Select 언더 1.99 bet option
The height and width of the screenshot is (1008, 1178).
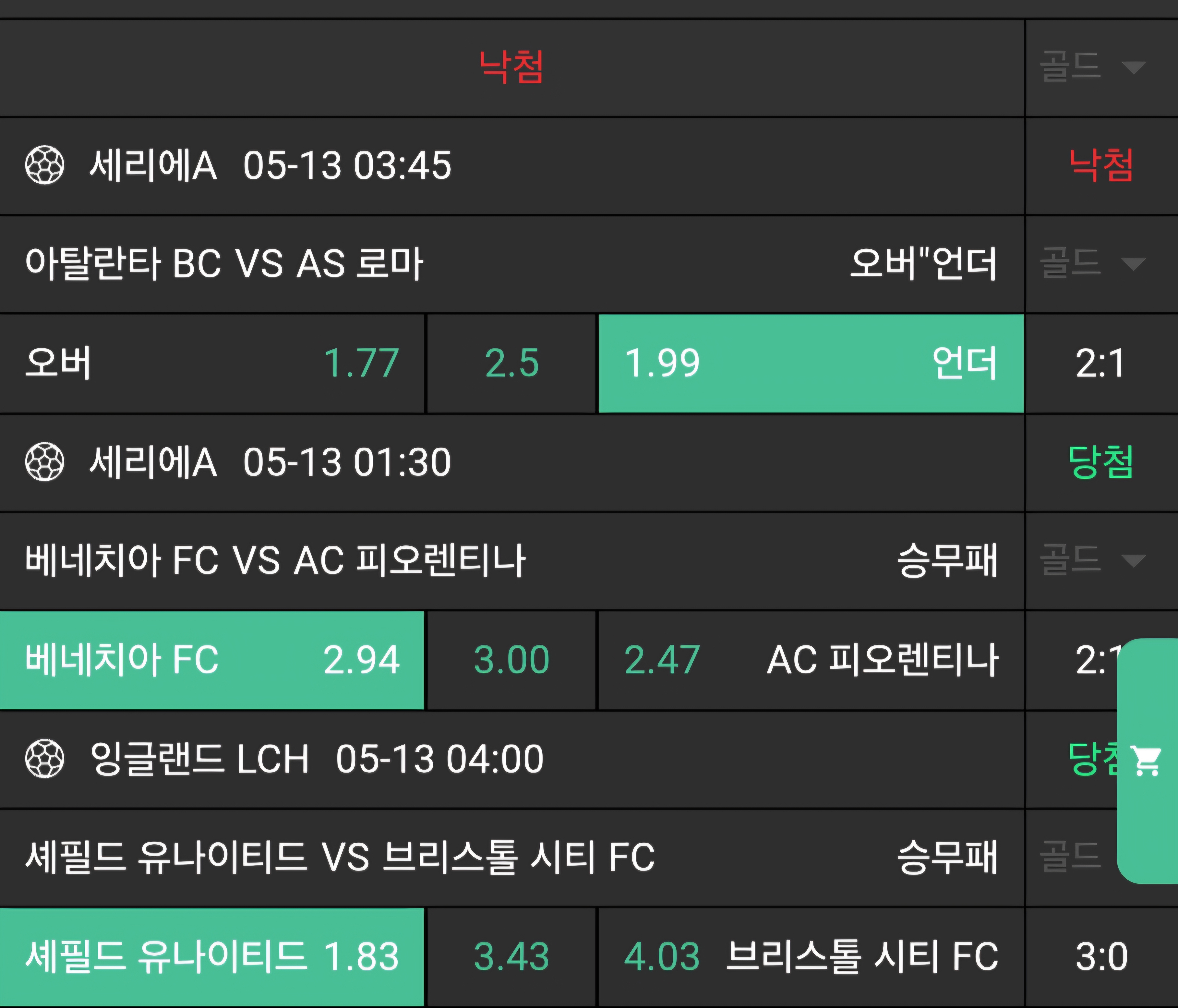811,363
